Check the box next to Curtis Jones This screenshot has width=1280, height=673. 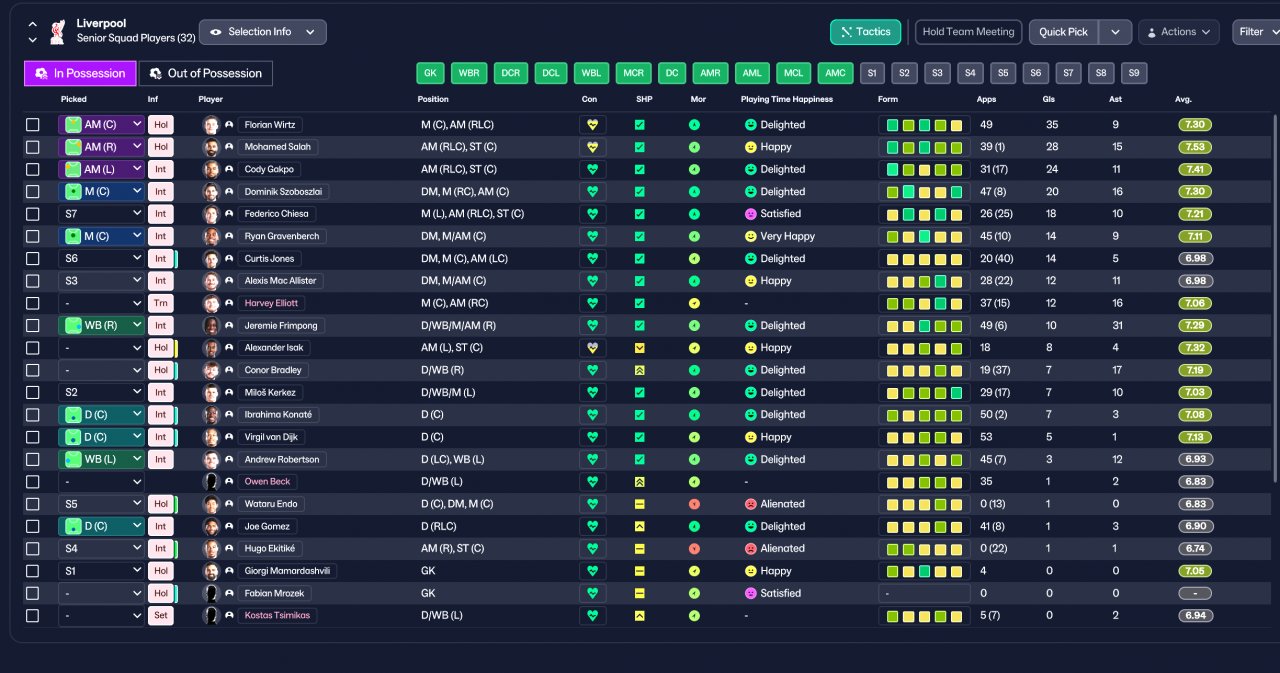[x=33, y=258]
